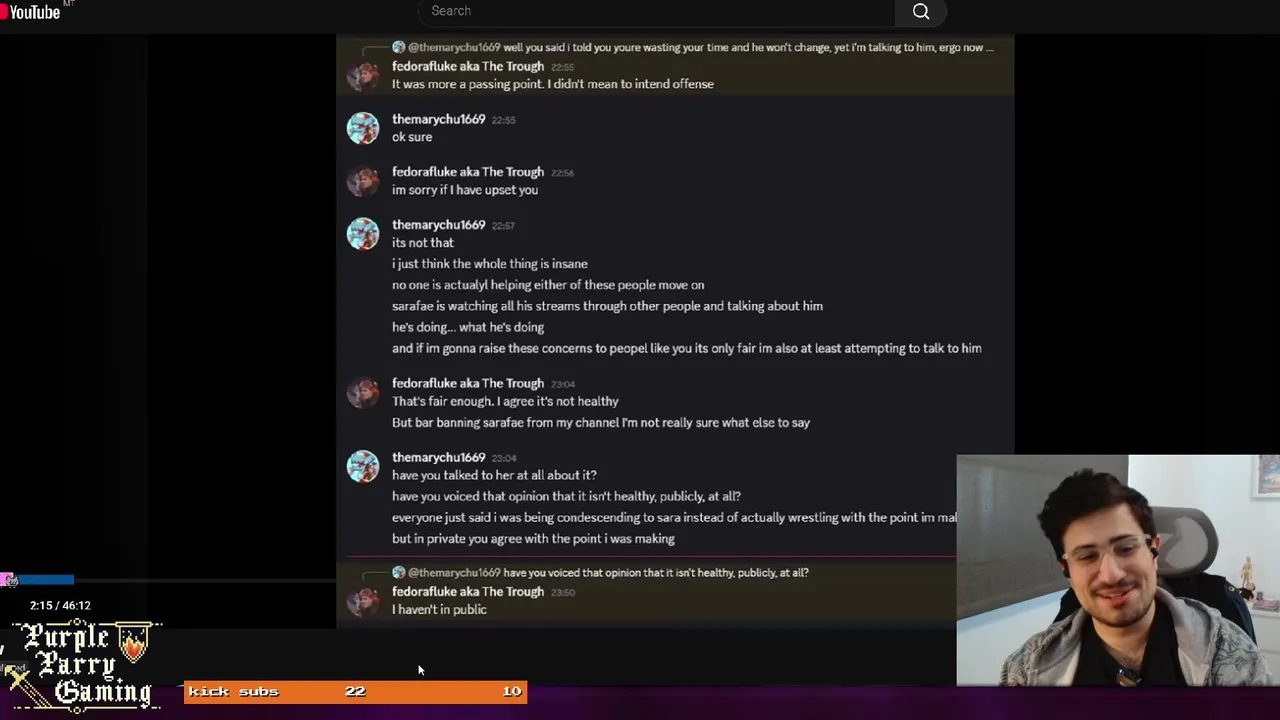Viewport: 1280px width, 720px height.
Task: Focus the YouTube Search field
Action: point(656,11)
